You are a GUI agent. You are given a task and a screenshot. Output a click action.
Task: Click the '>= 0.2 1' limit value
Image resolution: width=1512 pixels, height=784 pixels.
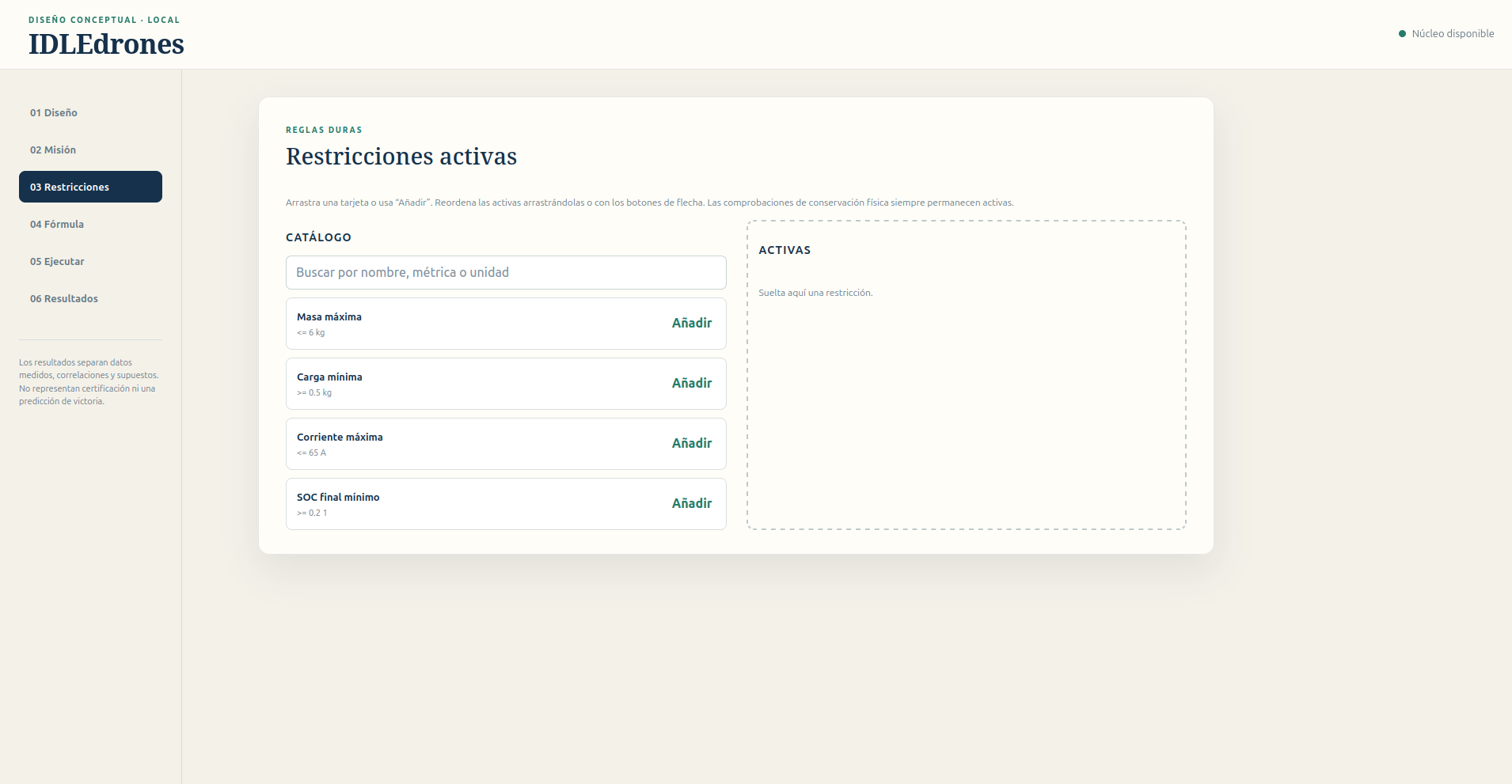coord(312,513)
